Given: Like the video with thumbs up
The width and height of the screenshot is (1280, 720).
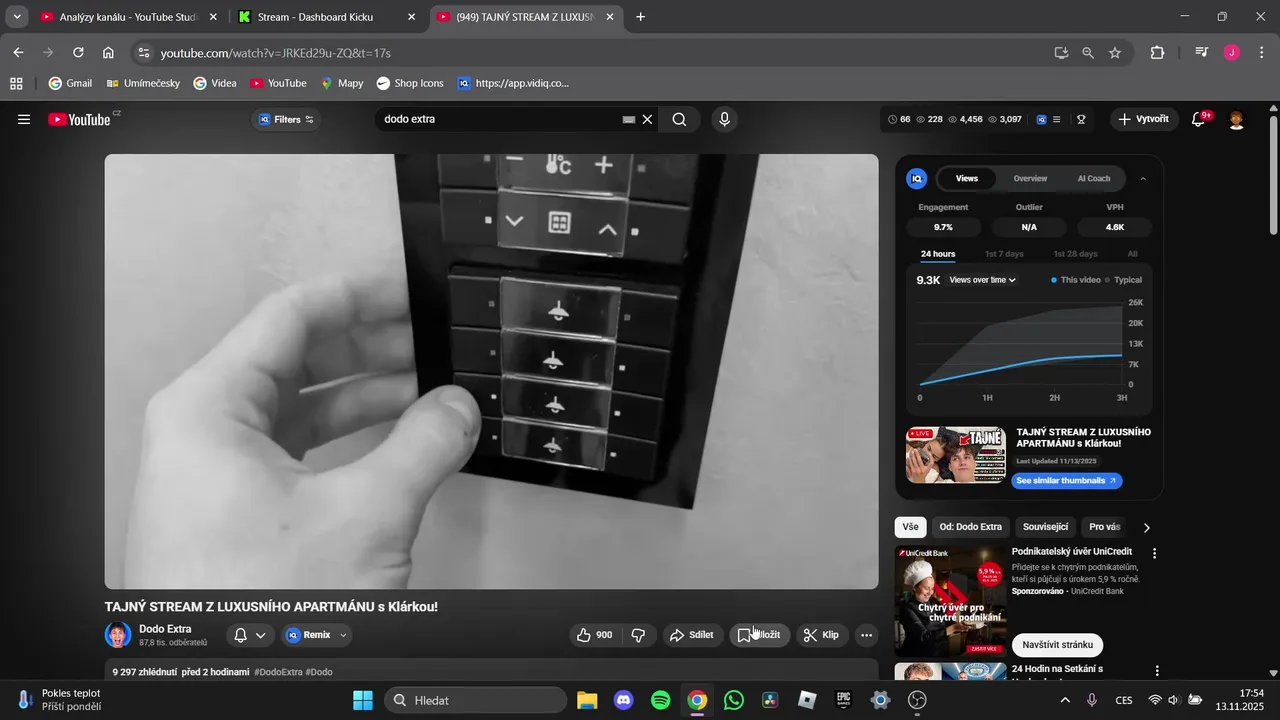Looking at the screenshot, I should (593, 635).
